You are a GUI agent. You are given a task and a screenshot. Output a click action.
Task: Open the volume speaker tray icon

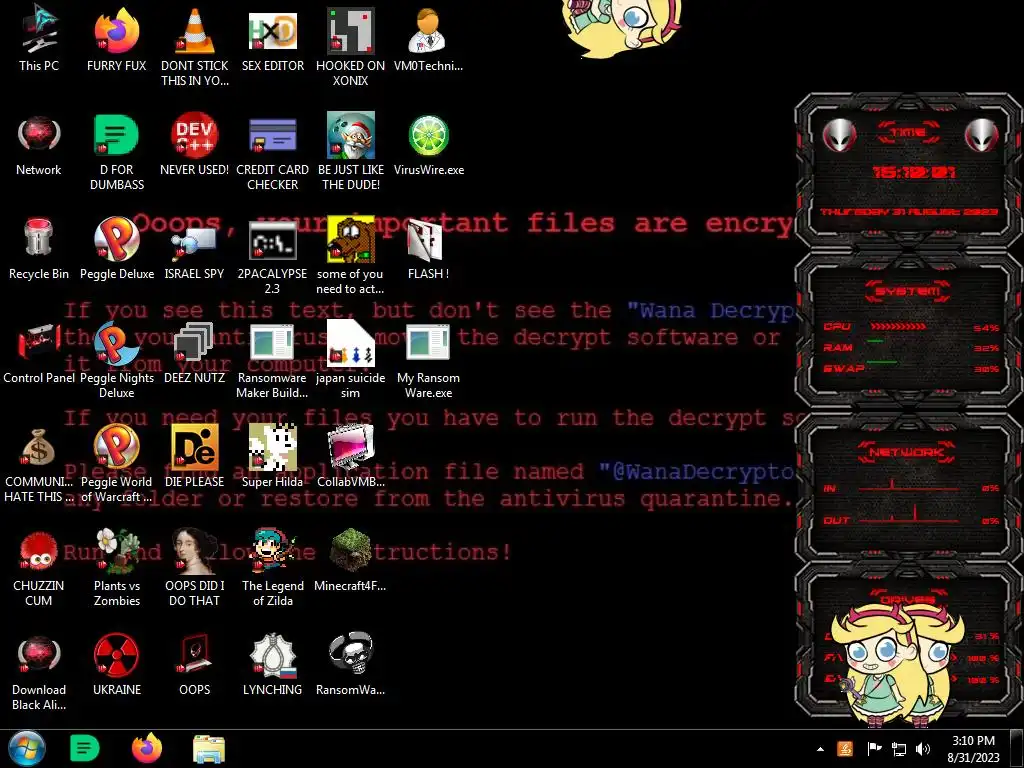point(923,749)
